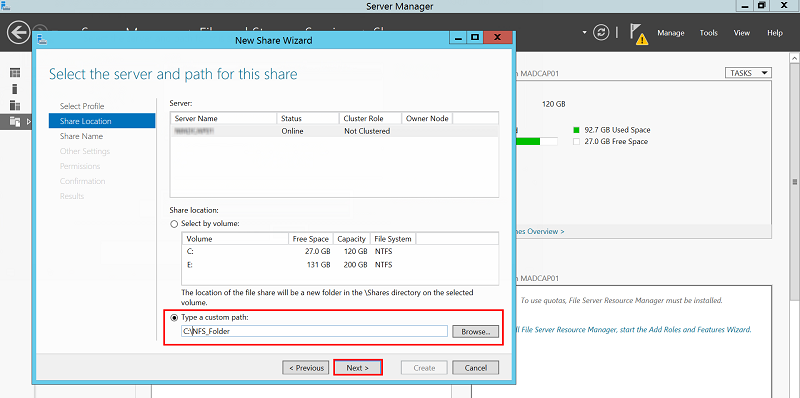Click the 200 GB capacity cell
Image resolution: width=800 pixels, height=398 pixels.
pos(355,265)
